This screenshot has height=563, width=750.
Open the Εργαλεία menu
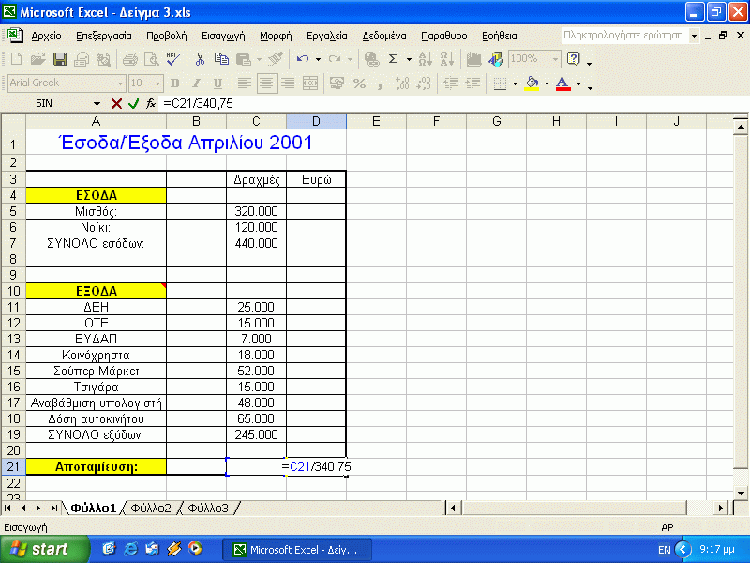[327, 36]
